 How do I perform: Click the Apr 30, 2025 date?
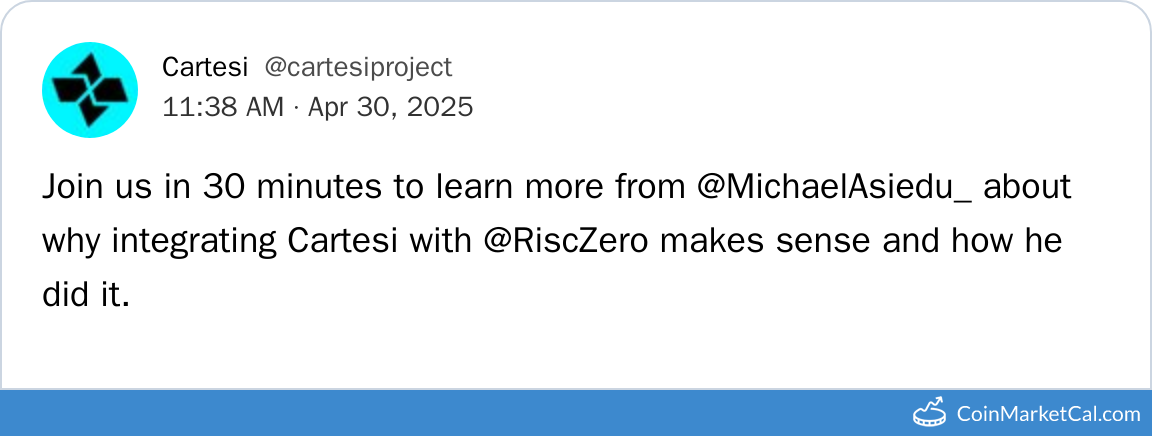pos(390,107)
